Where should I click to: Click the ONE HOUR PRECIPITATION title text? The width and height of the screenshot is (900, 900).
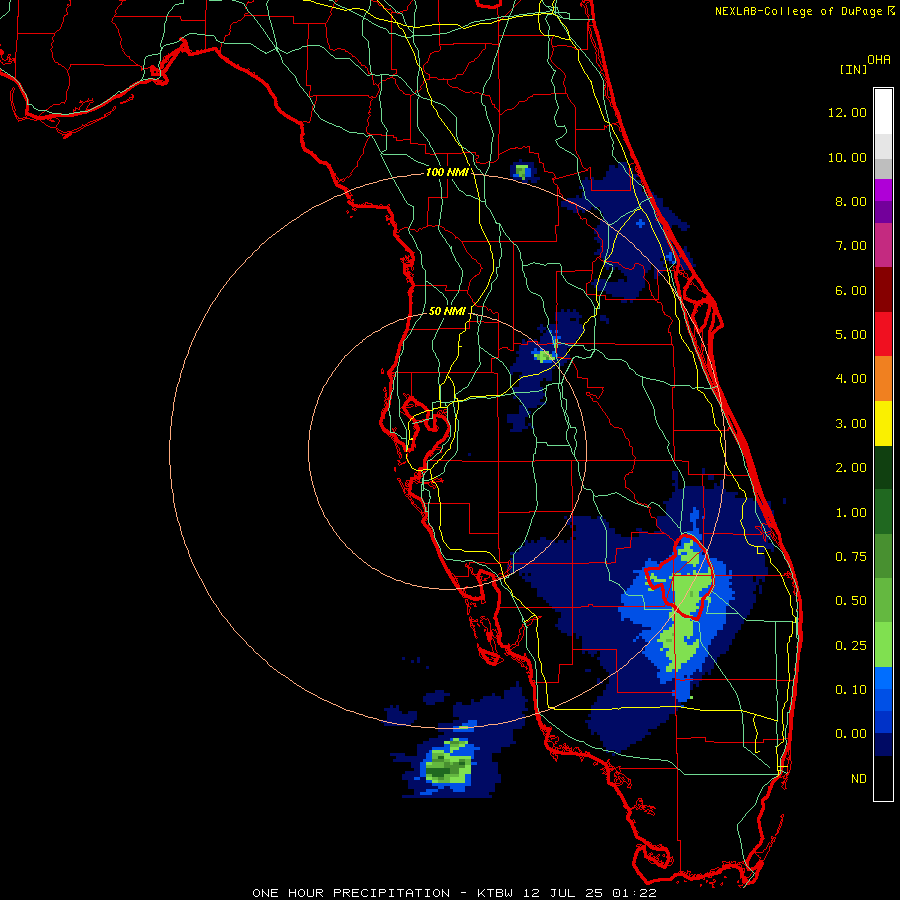[351, 893]
